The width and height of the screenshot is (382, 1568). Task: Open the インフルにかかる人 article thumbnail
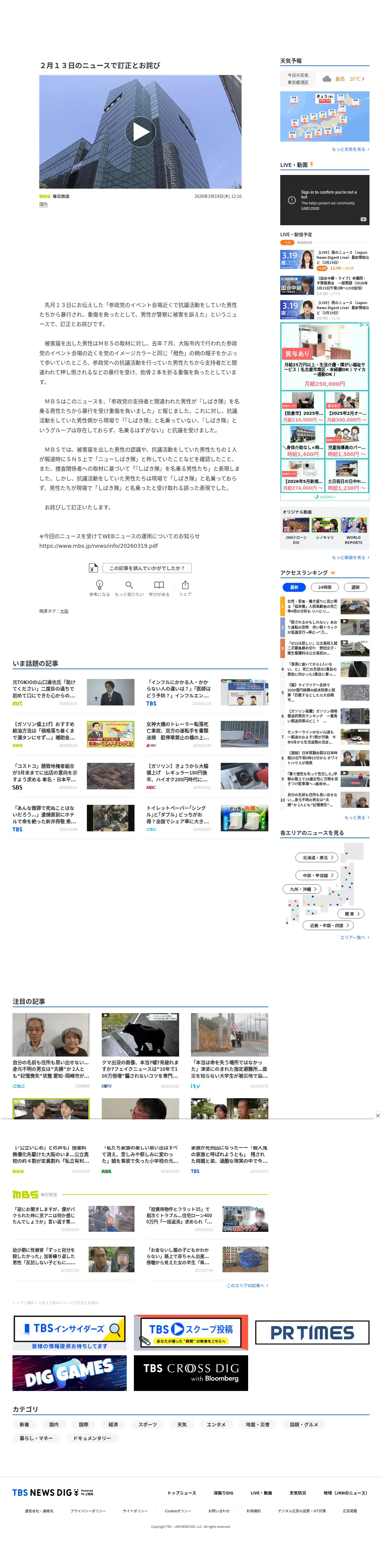point(244,693)
